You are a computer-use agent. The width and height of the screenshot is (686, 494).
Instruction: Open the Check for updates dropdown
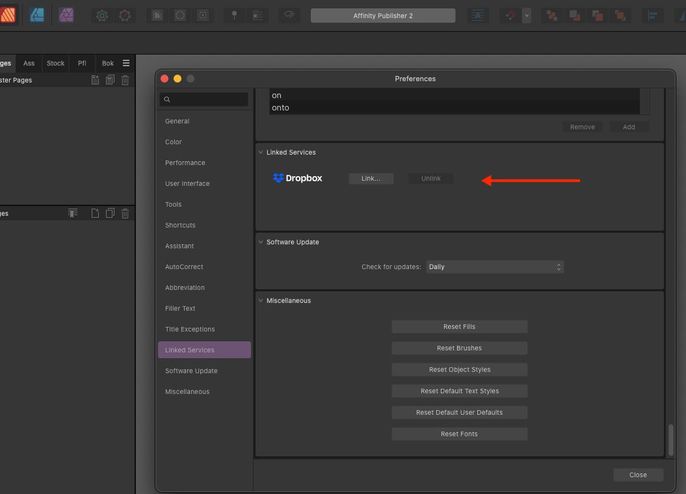(494, 267)
